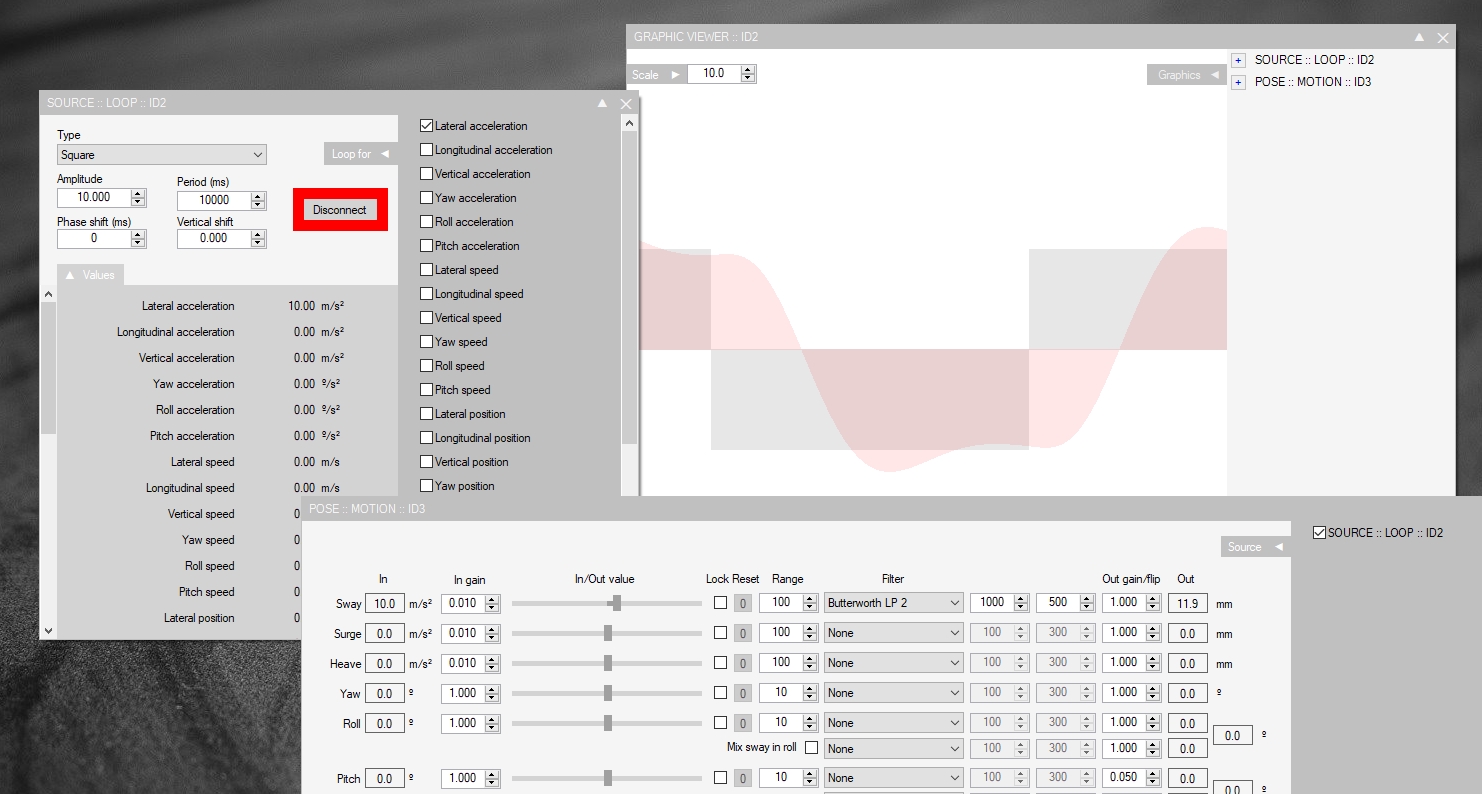Expand POSE :: MOTION :: ID3 plus icon

tap(1238, 82)
